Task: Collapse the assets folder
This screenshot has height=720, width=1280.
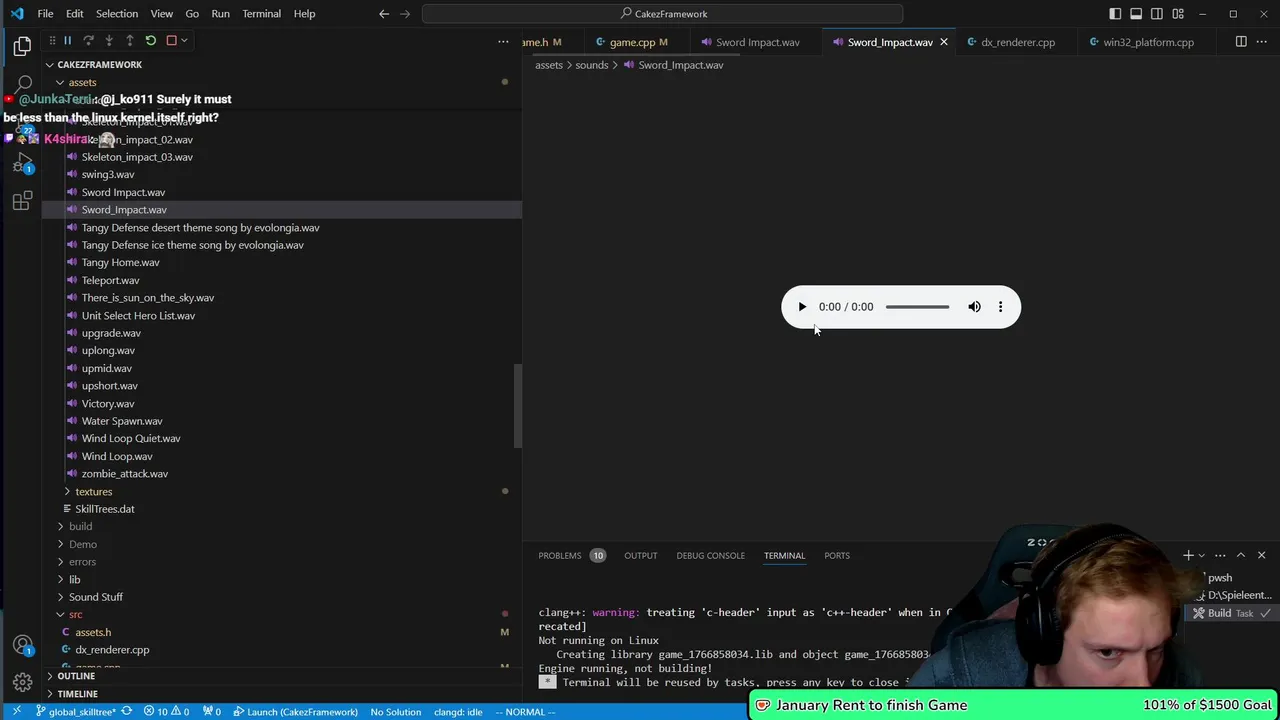Action: coord(82,82)
